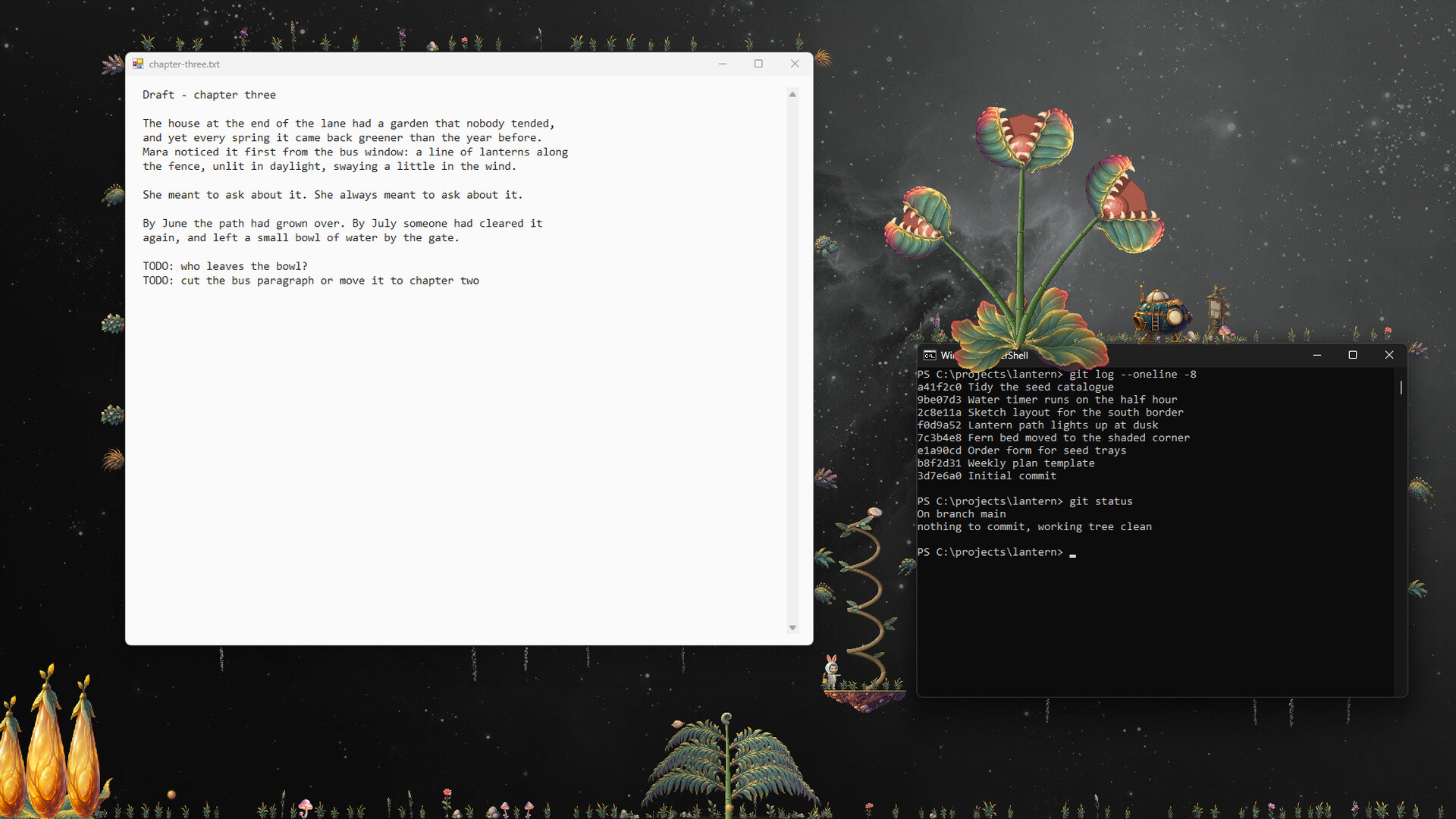This screenshot has height=819, width=1456.
Task: Click the PowerShell window terminal icon
Action: click(x=930, y=355)
